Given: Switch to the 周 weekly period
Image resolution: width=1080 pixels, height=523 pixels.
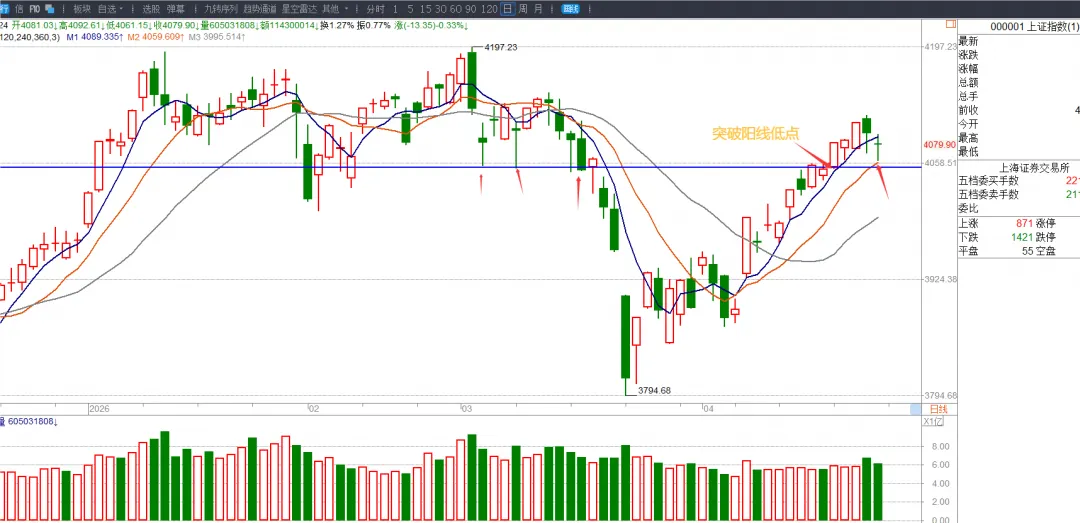Looking at the screenshot, I should [523, 9].
